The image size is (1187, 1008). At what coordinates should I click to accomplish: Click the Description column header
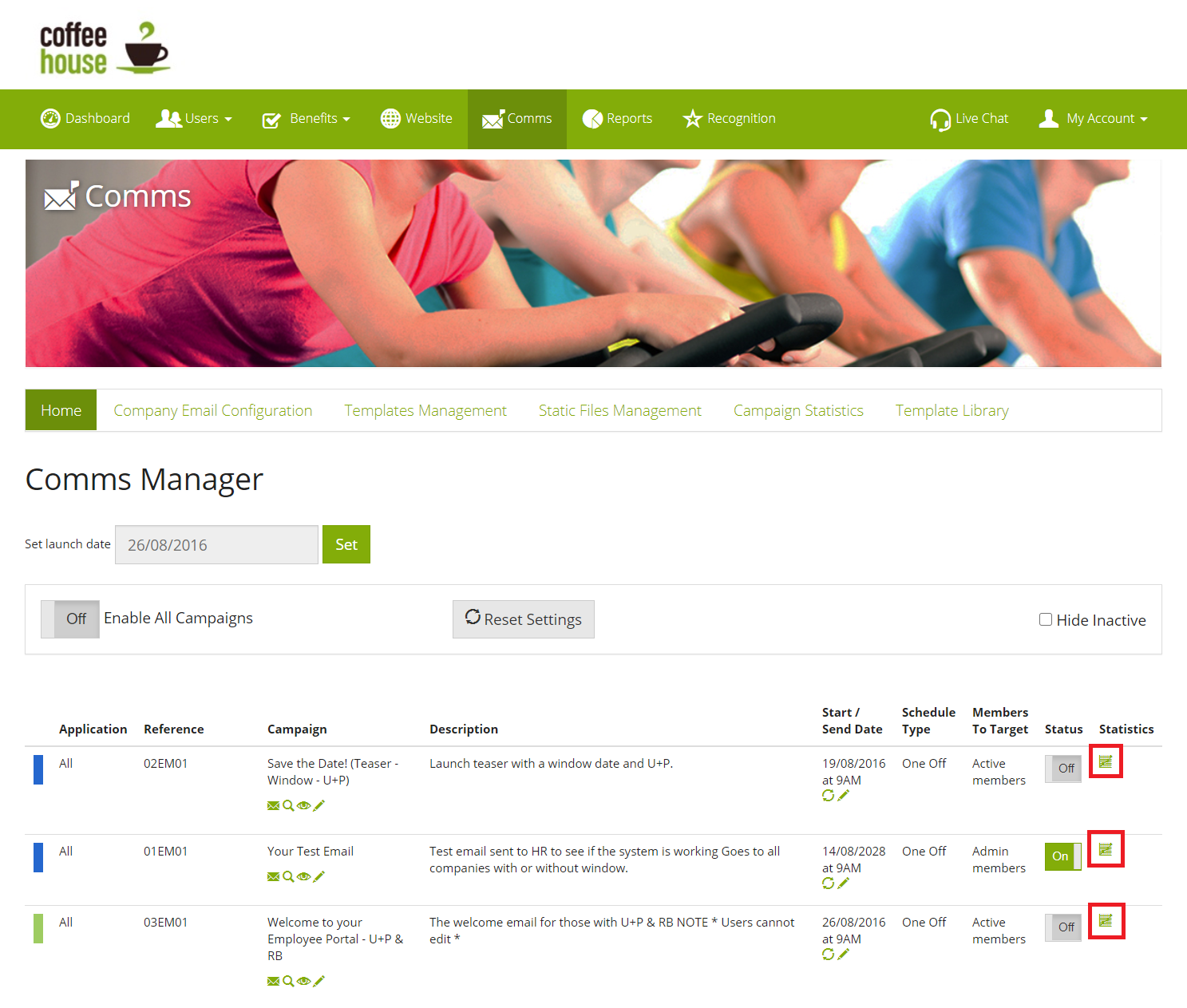464,729
